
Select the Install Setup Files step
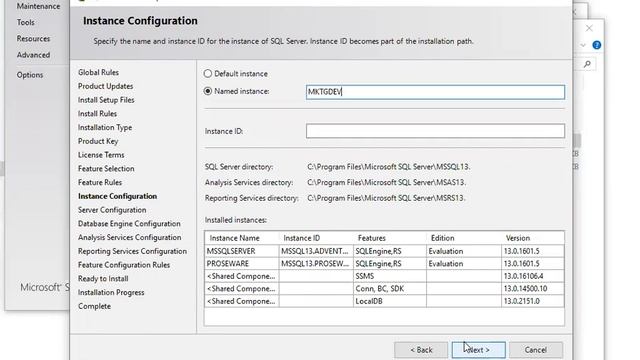coord(106,100)
